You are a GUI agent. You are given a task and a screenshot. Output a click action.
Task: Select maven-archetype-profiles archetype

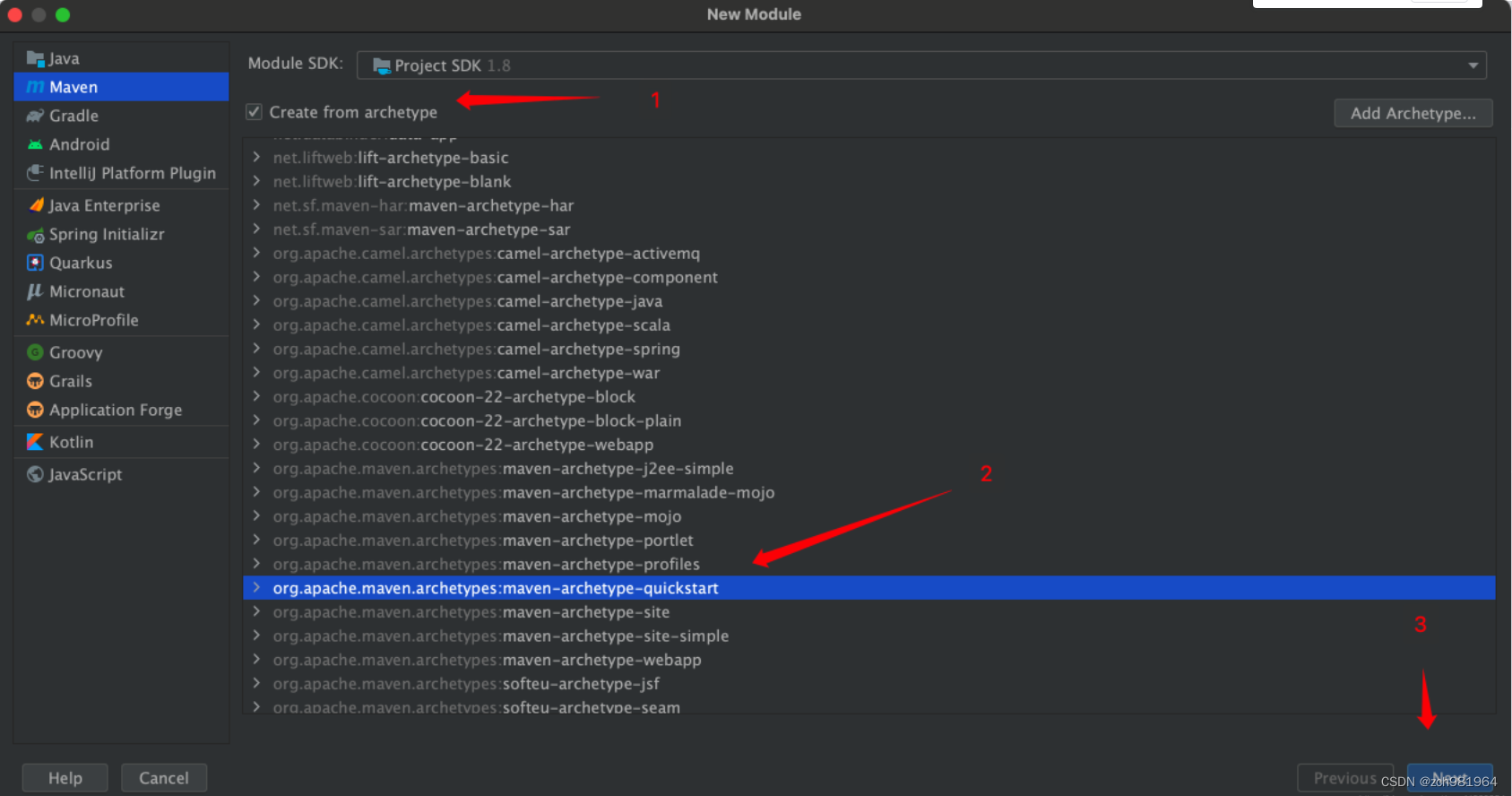point(868,564)
